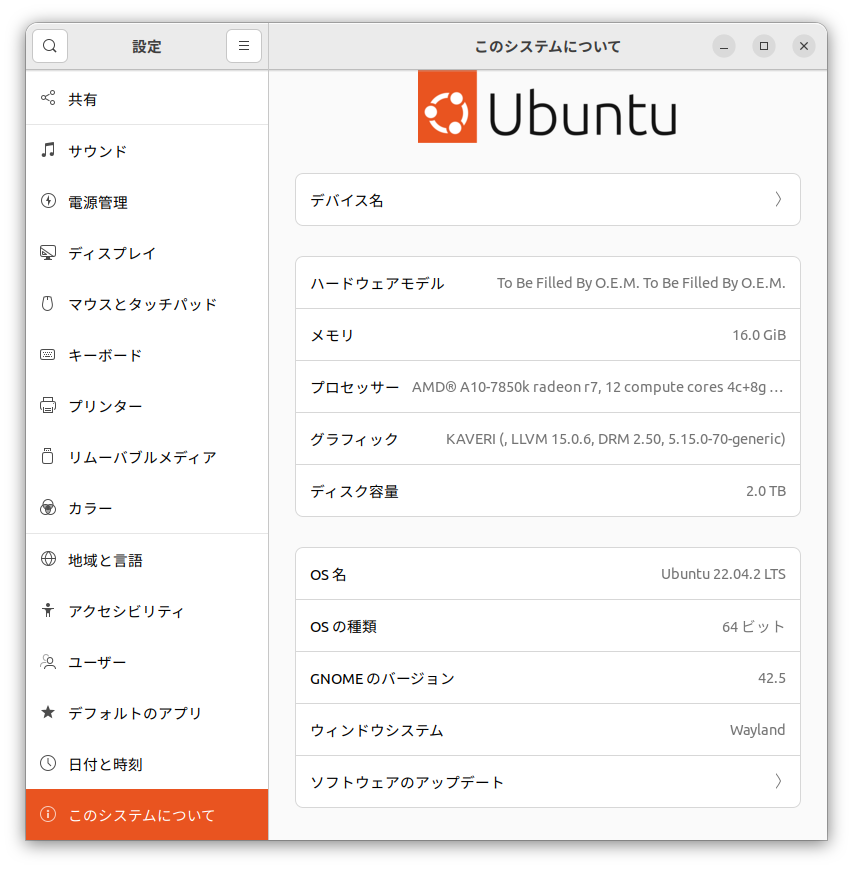853x869 pixels.
Task: Click the 日付と時刻 clock icon
Action: 48,764
